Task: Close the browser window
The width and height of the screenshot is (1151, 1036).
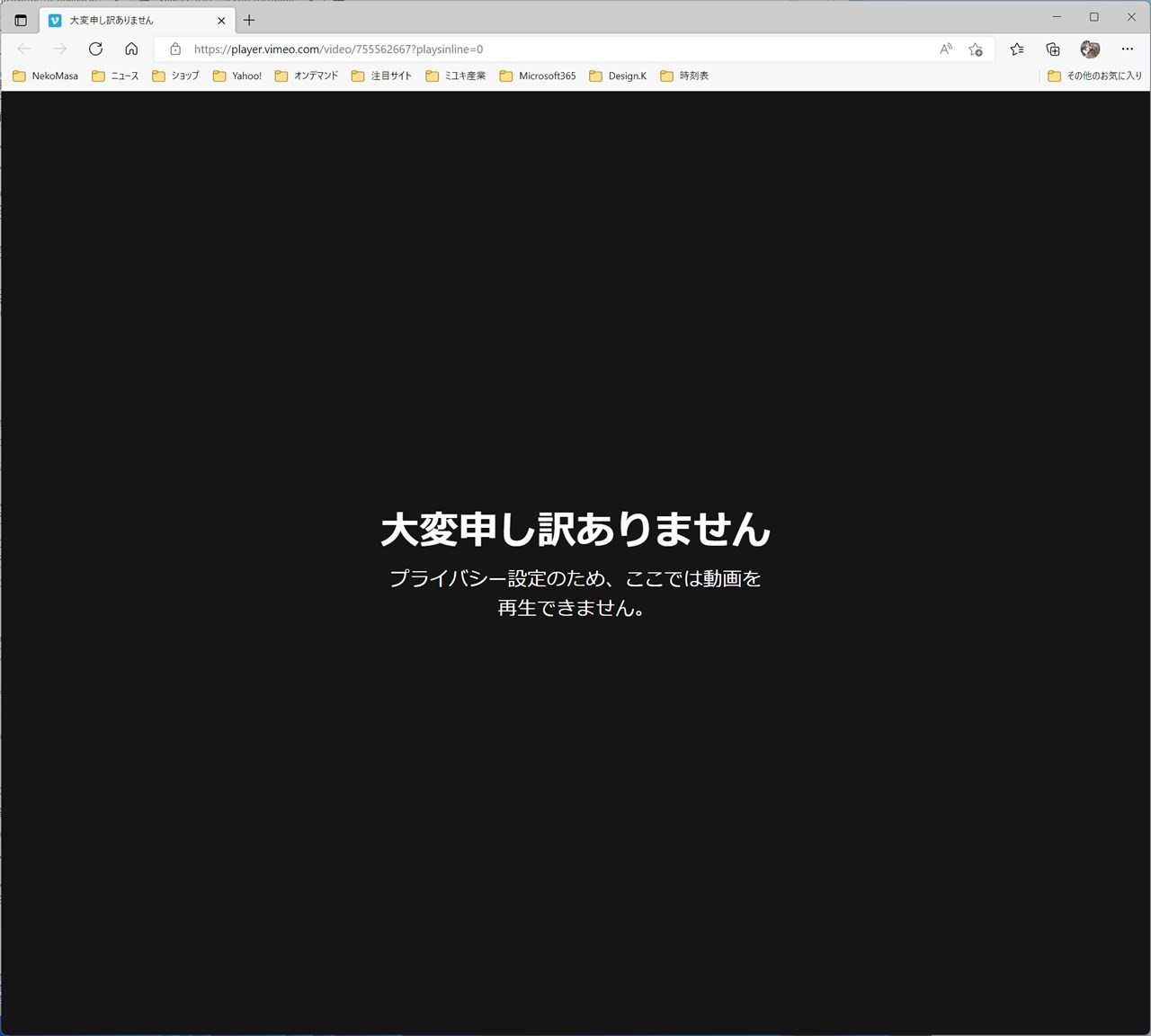Action: [1131, 17]
